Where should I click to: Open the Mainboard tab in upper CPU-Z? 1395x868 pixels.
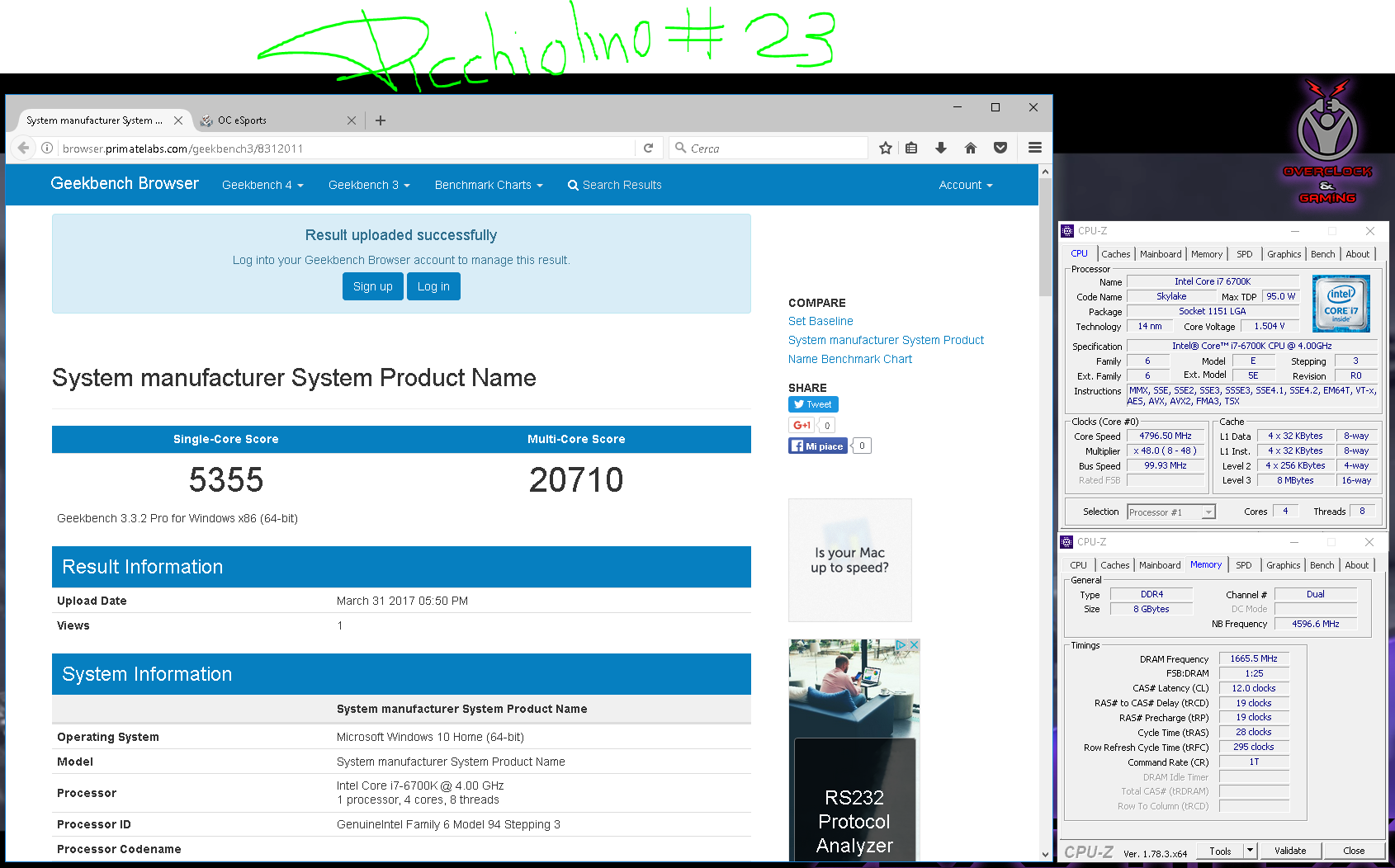1161,254
